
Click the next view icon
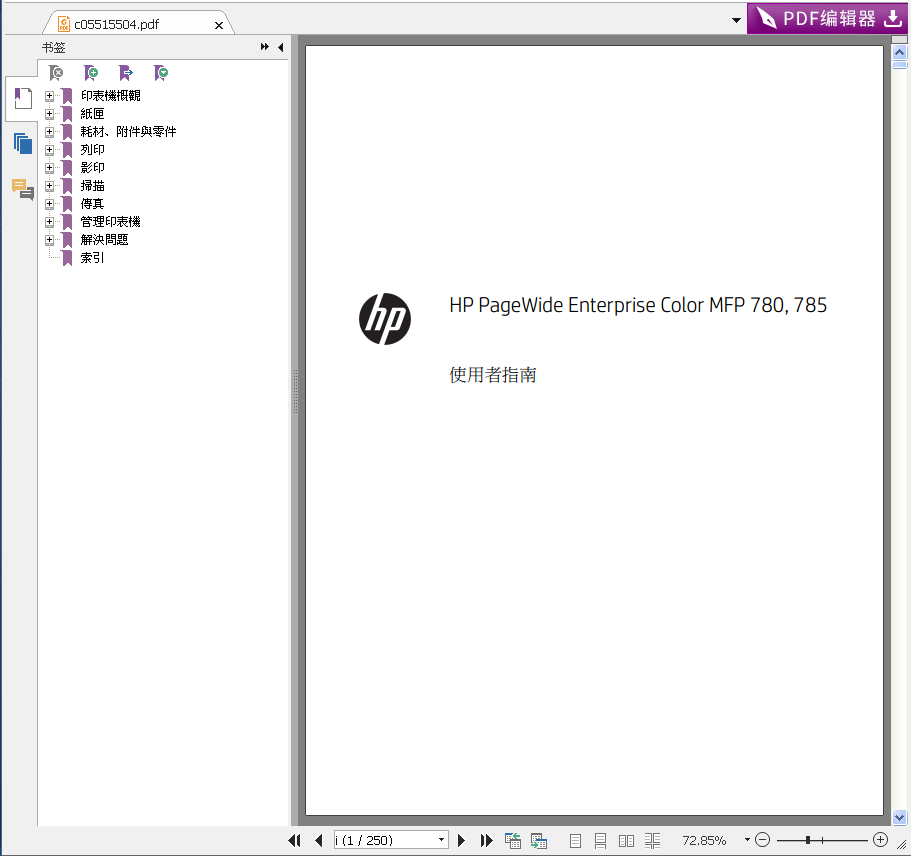click(x=539, y=840)
